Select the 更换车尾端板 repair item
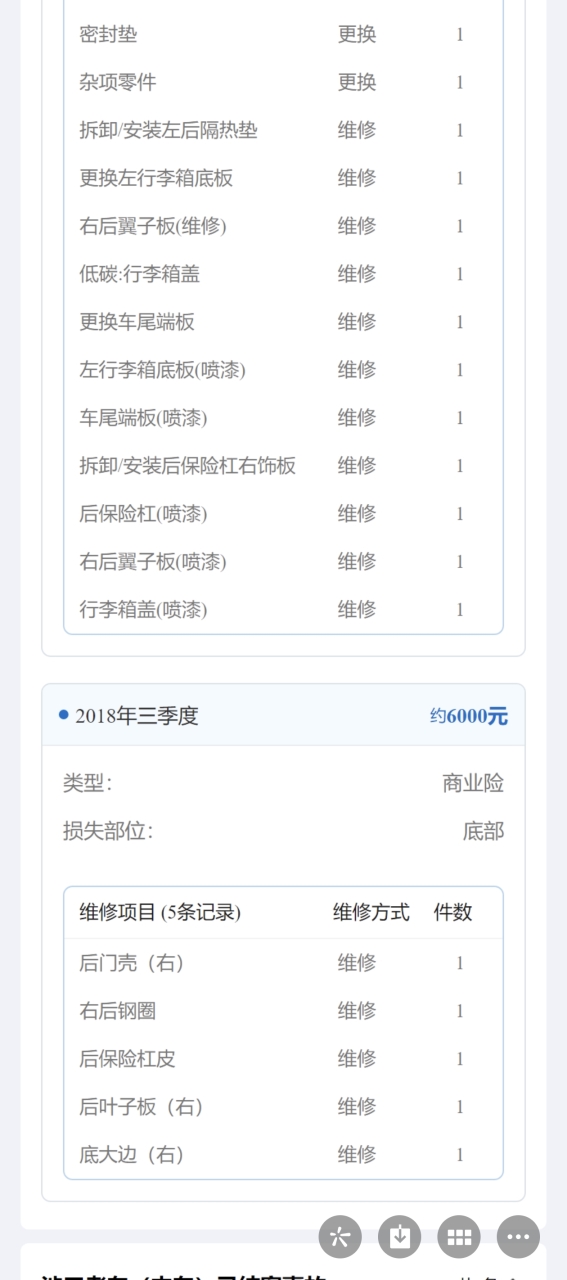 137,322
